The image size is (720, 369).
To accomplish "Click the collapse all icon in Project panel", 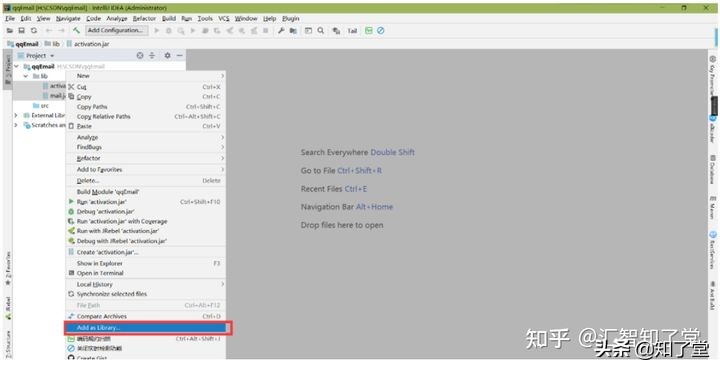I will pyautogui.click(x=152, y=56).
